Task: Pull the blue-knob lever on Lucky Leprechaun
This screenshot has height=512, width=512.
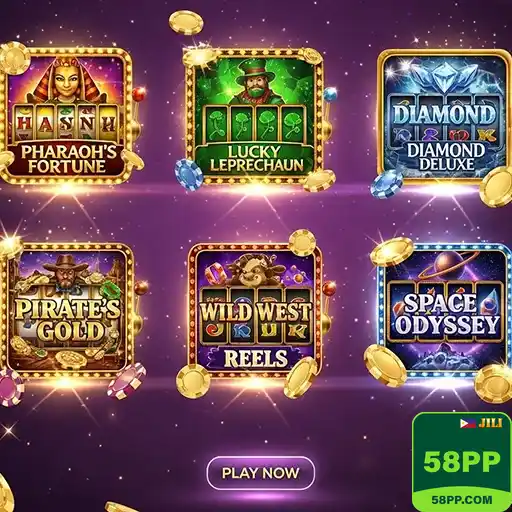Action: coord(330,95)
